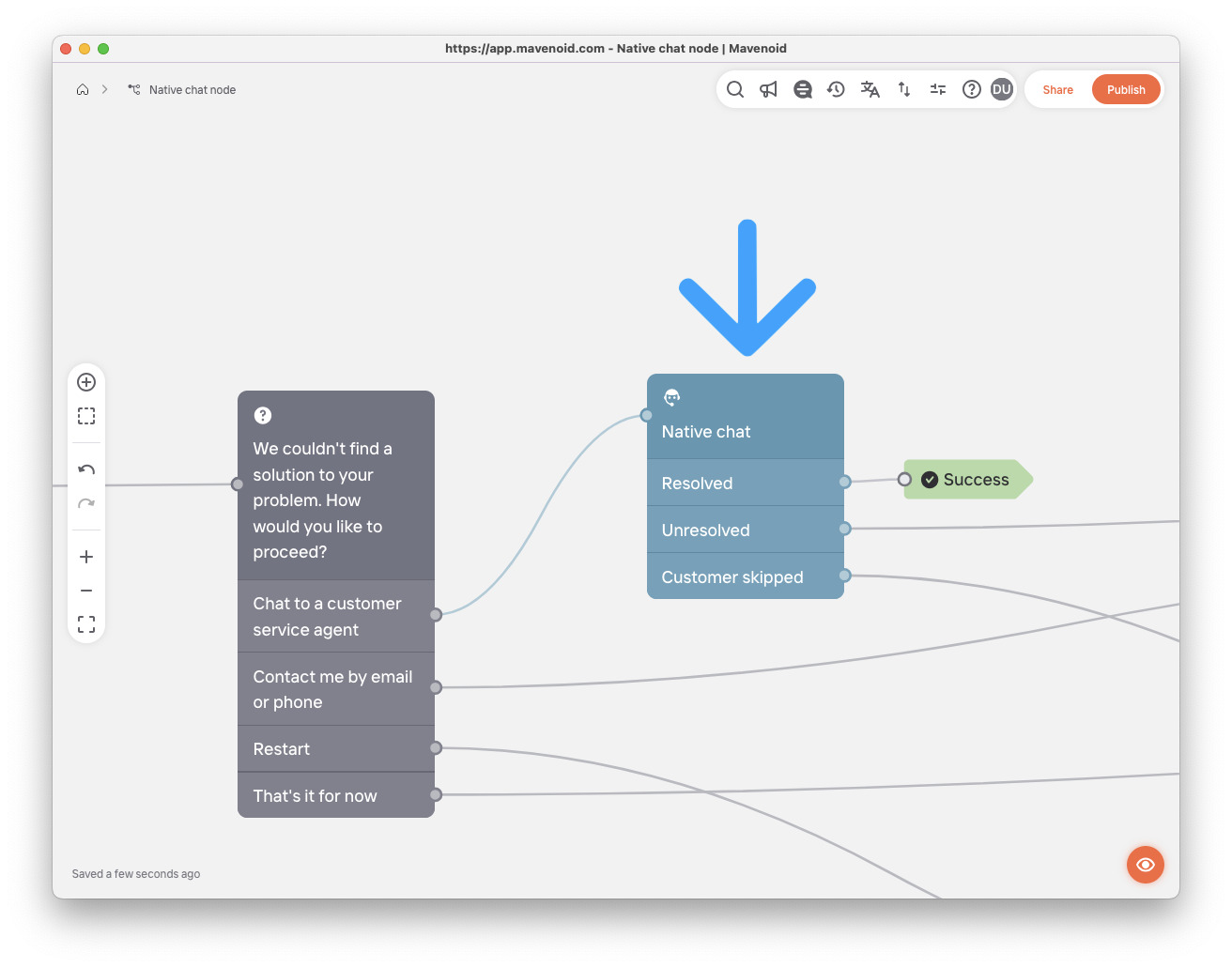The height and width of the screenshot is (968, 1232).
Task: Click the import/export arrows icon
Action: [x=904, y=89]
